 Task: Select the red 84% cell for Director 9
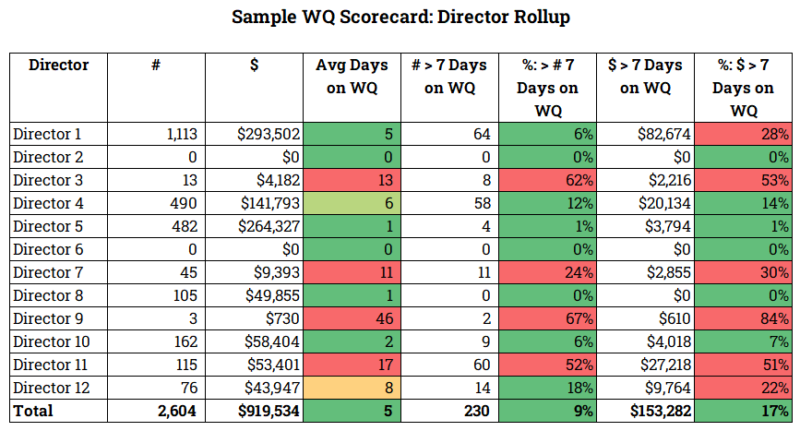pos(743,318)
